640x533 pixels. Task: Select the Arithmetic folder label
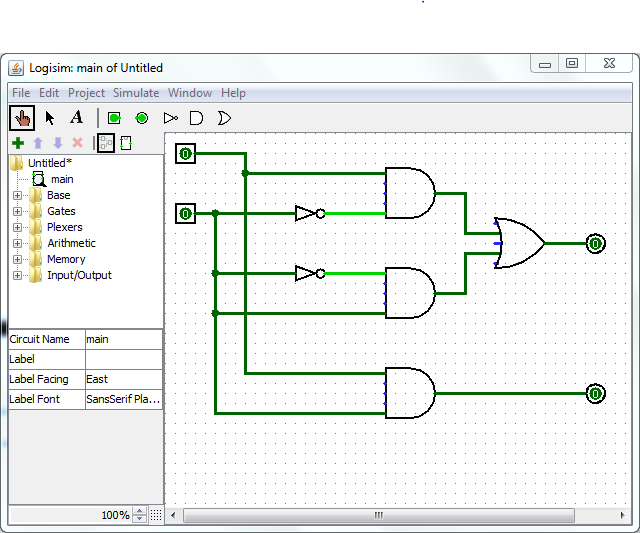71,243
